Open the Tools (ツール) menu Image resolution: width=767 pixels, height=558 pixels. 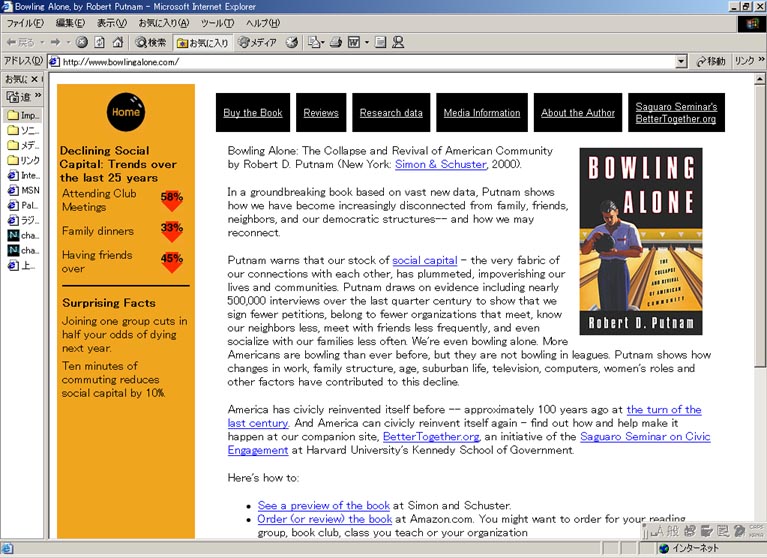tap(217, 23)
